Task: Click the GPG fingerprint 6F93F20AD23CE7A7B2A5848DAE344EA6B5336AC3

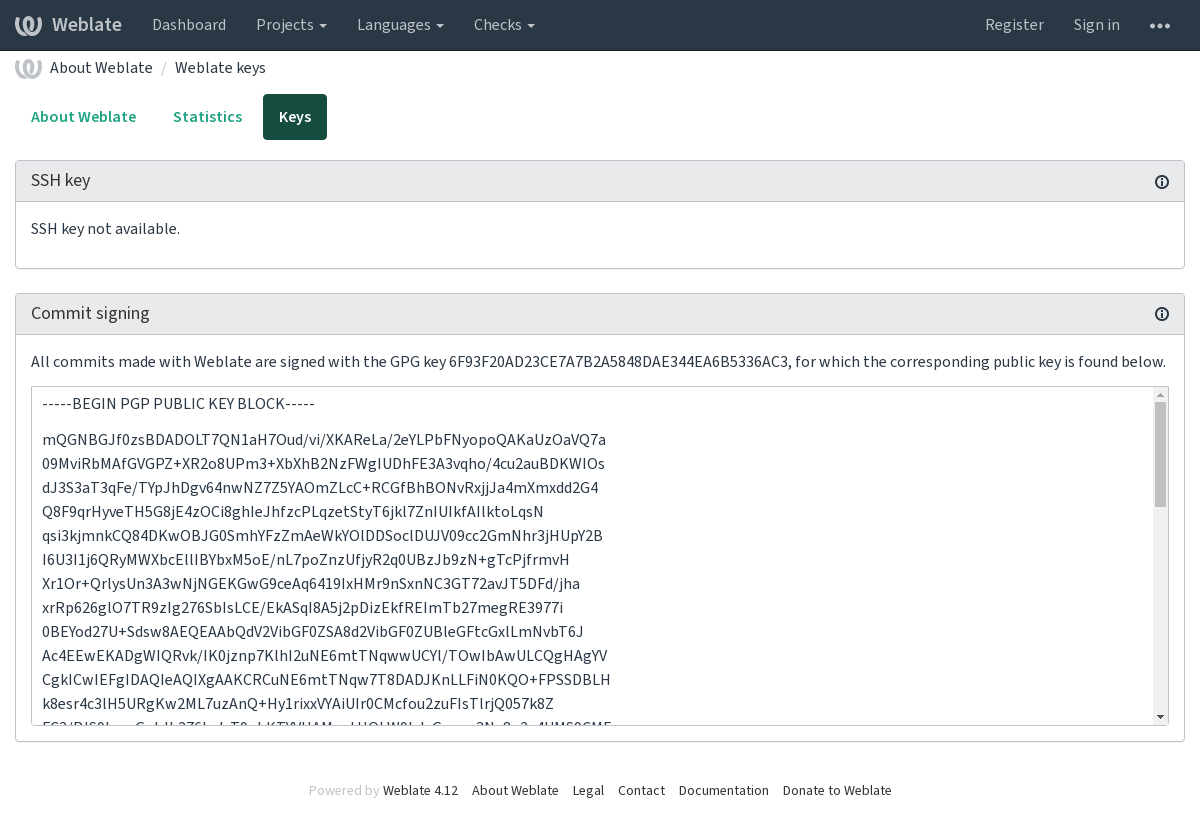Action: tap(619, 362)
